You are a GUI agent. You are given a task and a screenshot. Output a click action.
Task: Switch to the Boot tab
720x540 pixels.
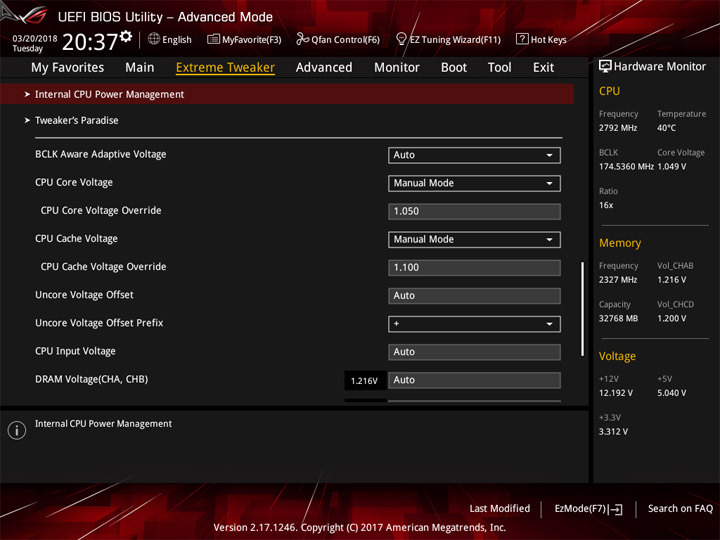coord(454,68)
